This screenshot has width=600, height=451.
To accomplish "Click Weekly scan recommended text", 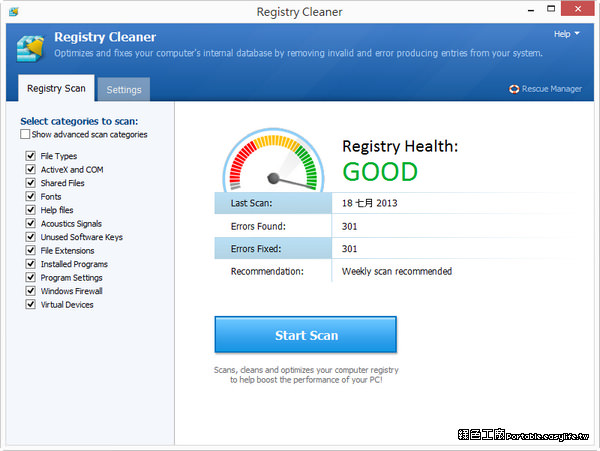I will pyautogui.click(x=397, y=272).
